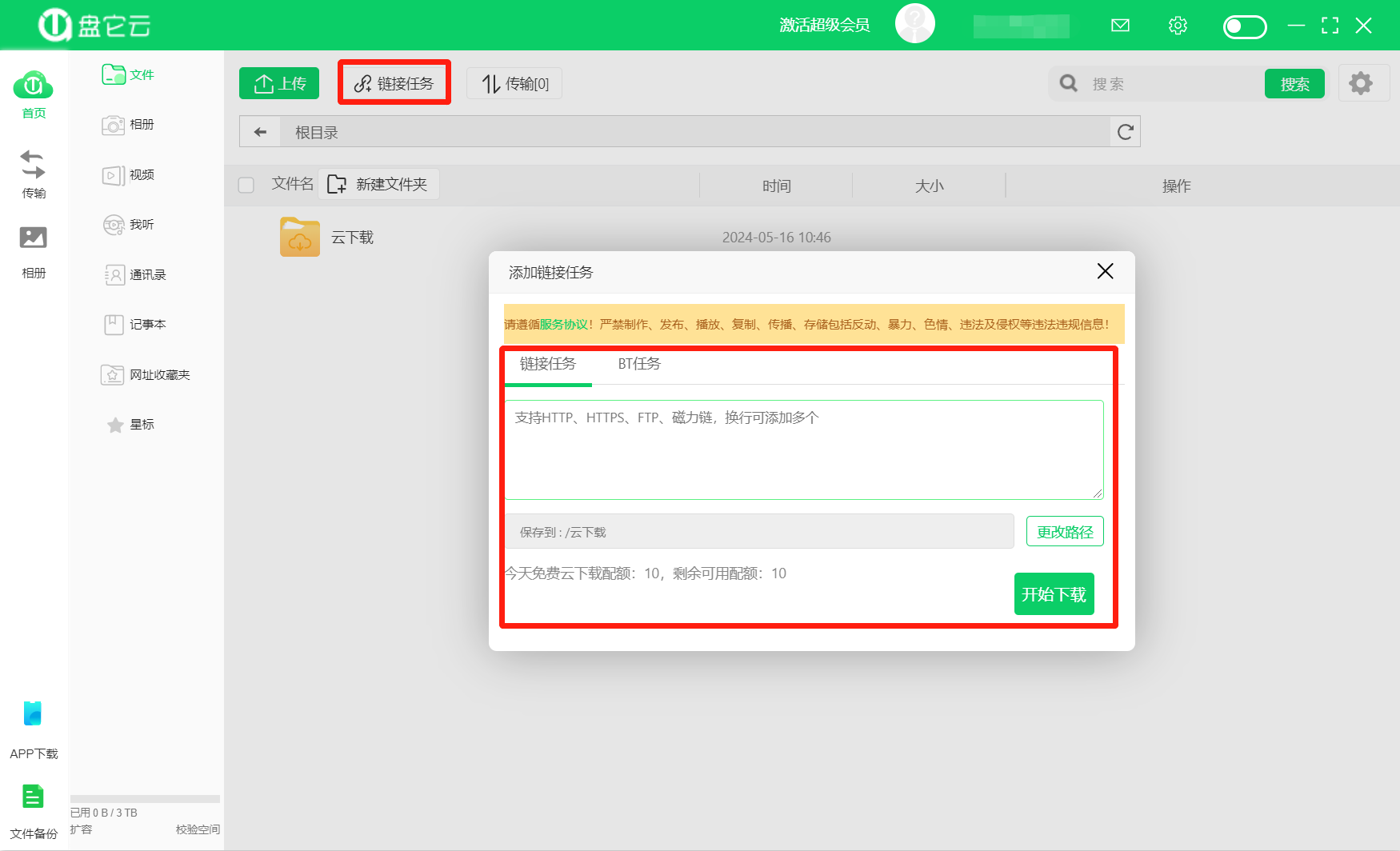
Task: Open the 传输[0] transfer list button
Action: click(x=514, y=83)
